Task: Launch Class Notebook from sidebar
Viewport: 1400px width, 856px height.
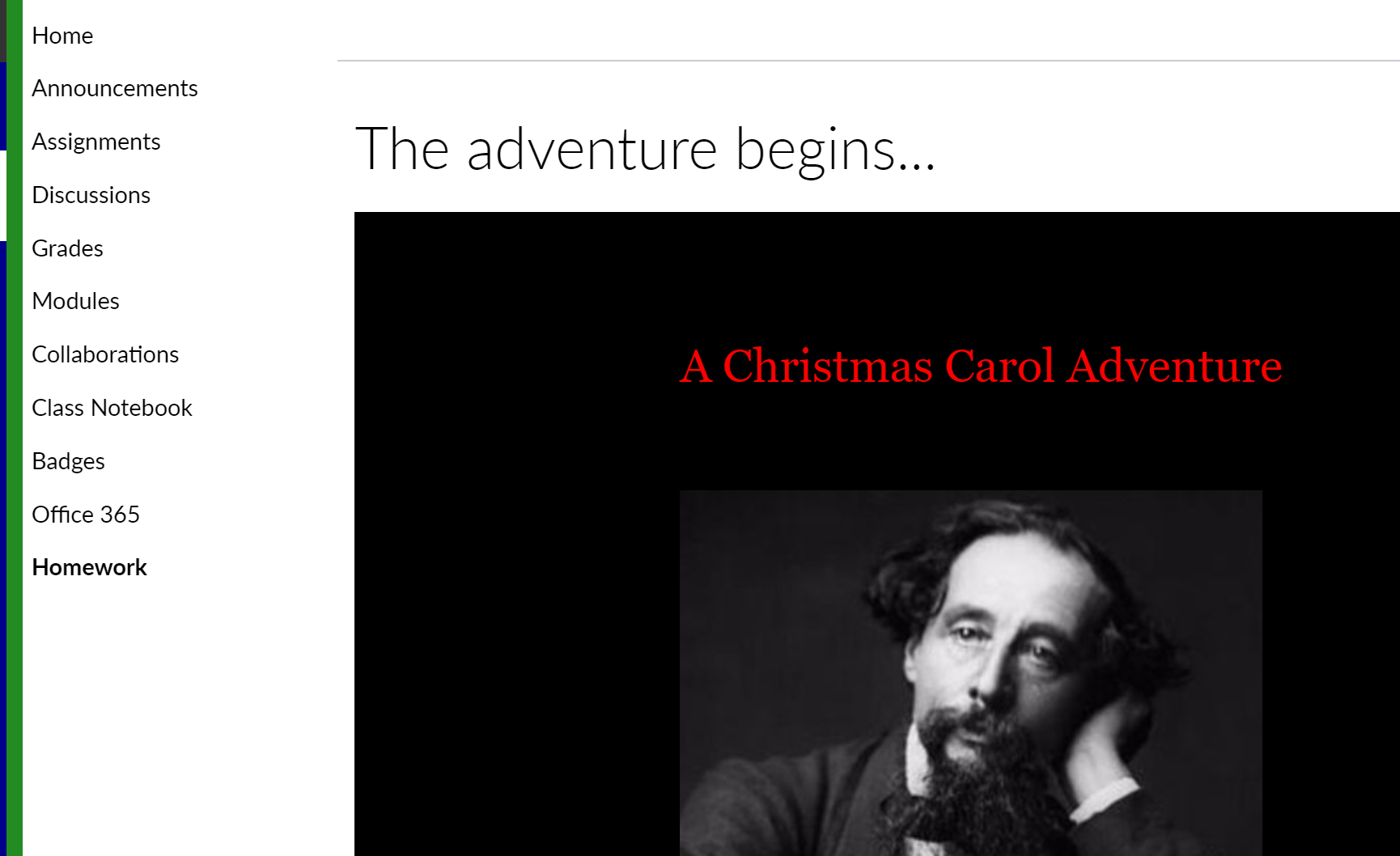Action: 112,408
